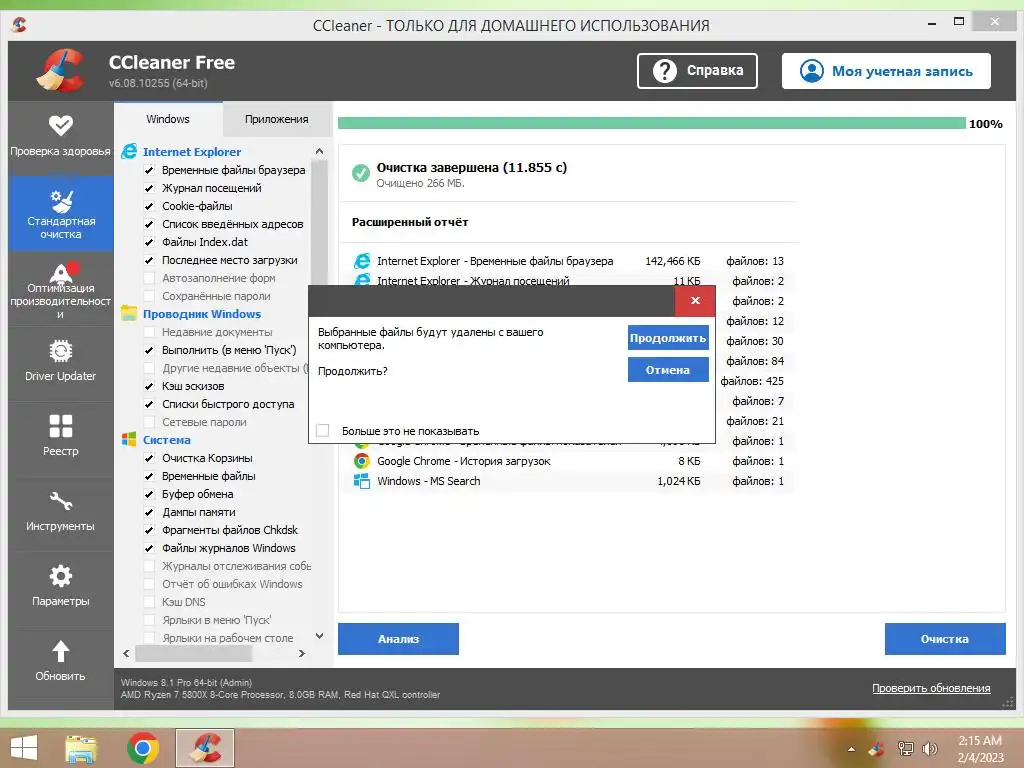The width and height of the screenshot is (1024, 768).
Task: Click Windows icon in MS Search row
Action: coord(362,481)
